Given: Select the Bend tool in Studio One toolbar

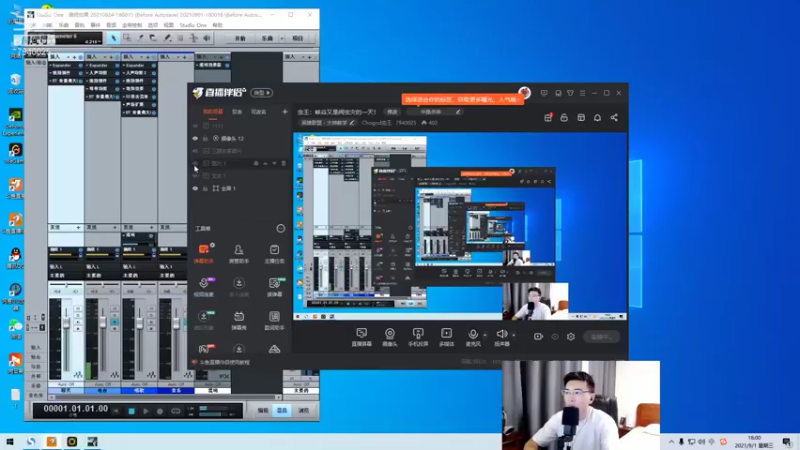Looking at the screenshot, I should point(194,38).
